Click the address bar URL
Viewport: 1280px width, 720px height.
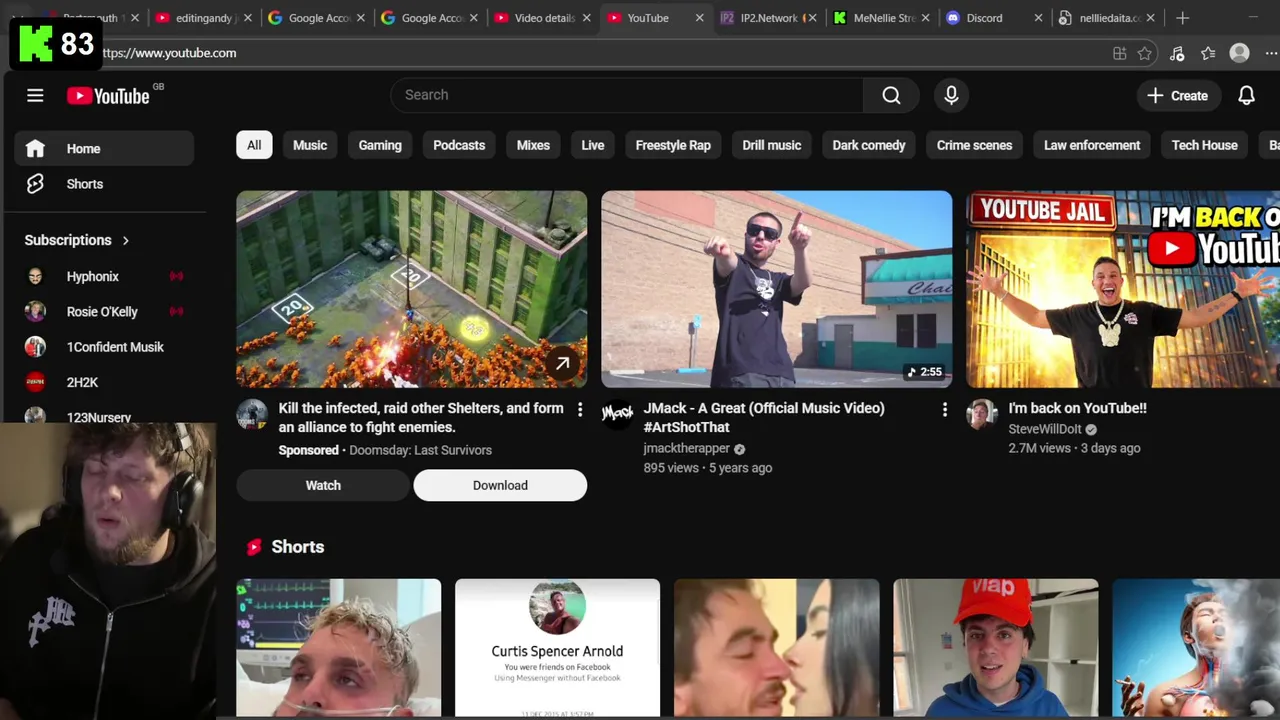click(x=169, y=53)
